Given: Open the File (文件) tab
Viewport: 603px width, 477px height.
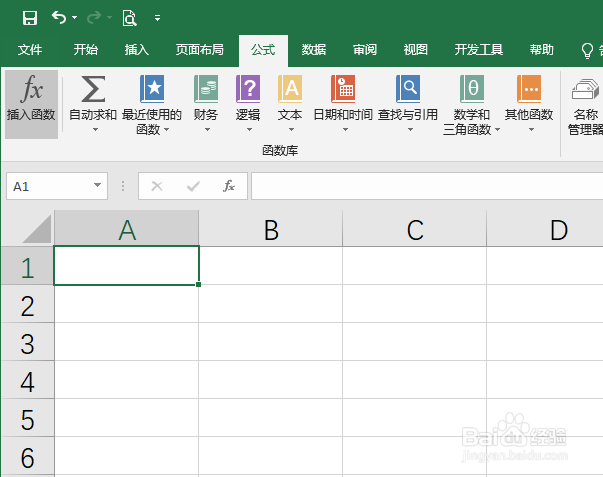Looking at the screenshot, I should [30, 50].
